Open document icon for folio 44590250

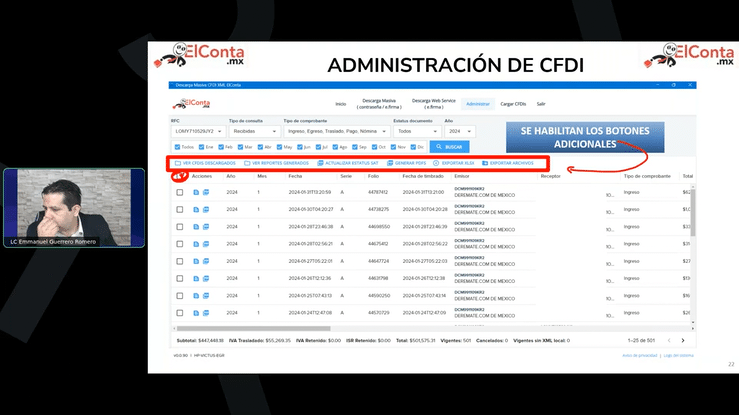(x=196, y=296)
